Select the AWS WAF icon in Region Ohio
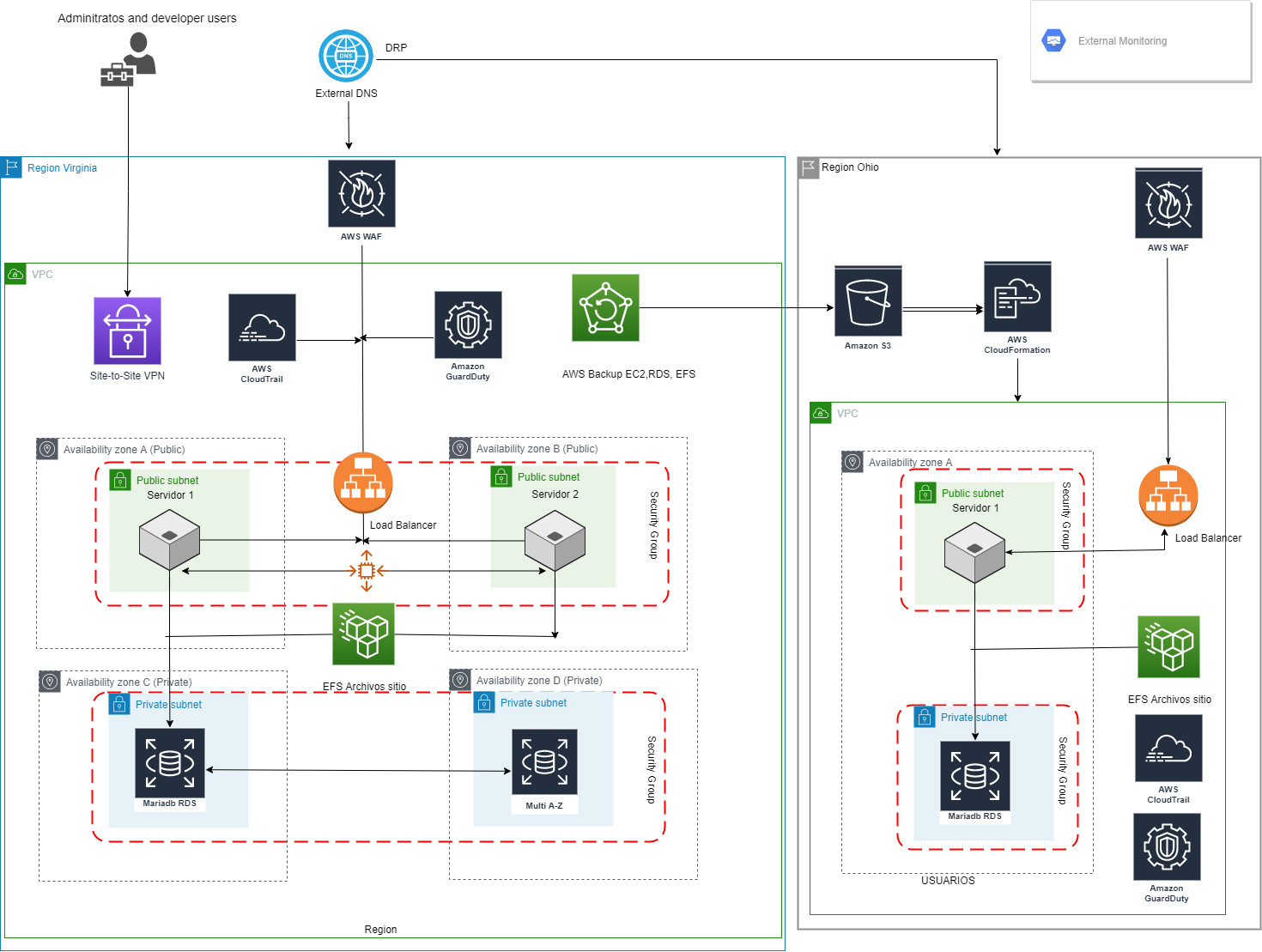 click(1168, 204)
